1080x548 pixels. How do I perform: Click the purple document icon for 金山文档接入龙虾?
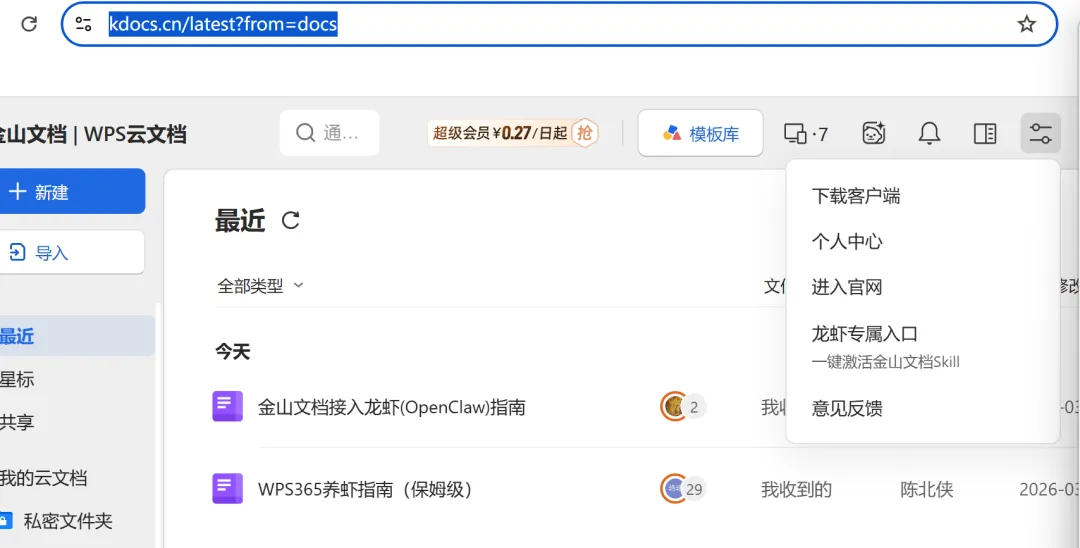[x=227, y=406]
